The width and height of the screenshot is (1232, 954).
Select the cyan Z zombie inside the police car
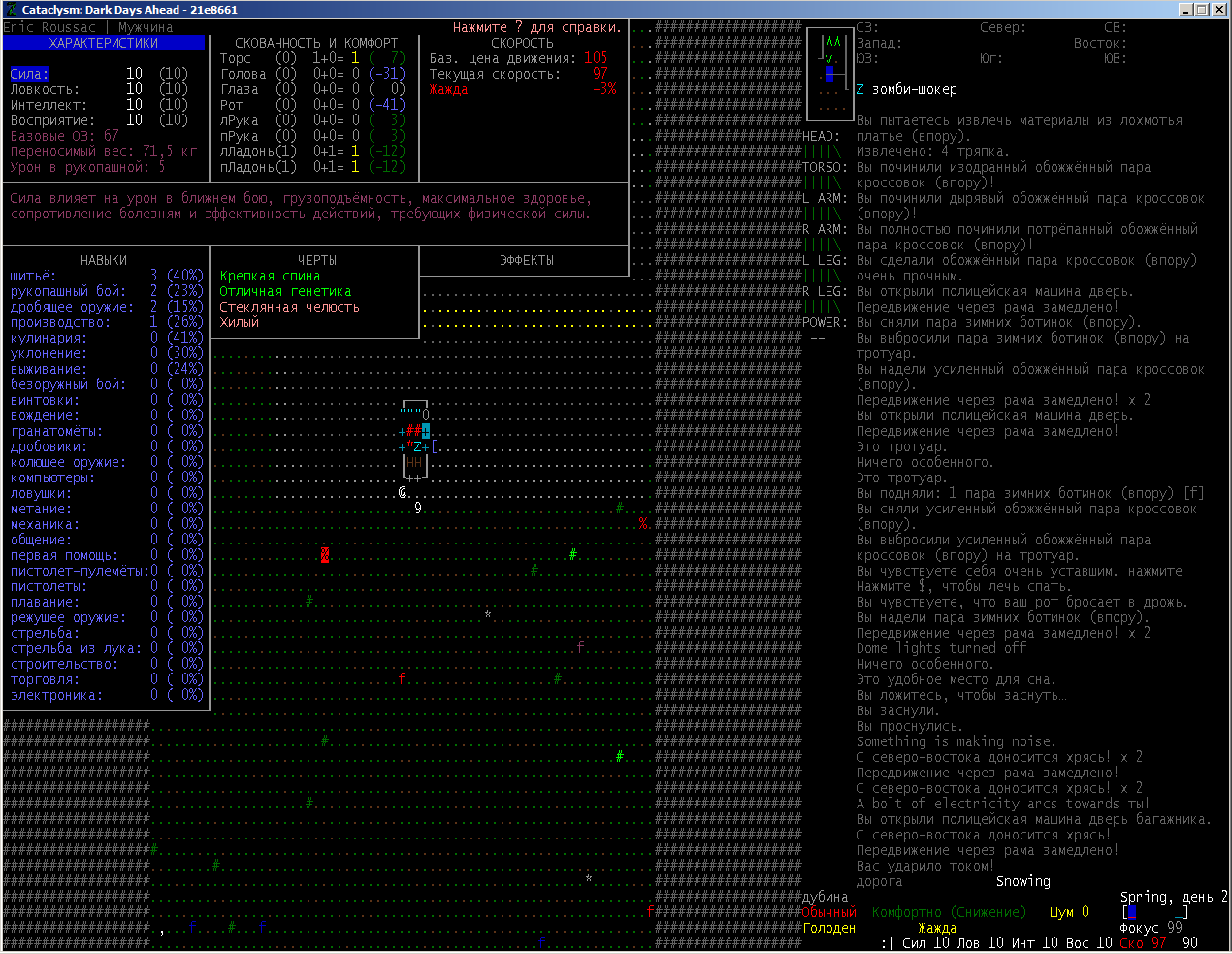418,446
